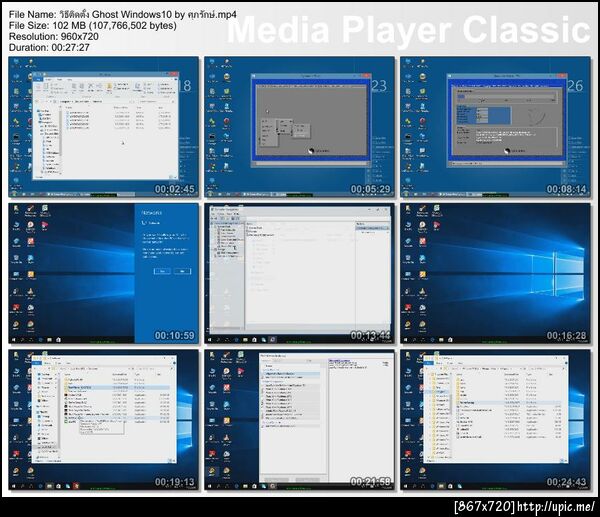This screenshot has width=600, height=517.
Task: Open the thumbnail stamped 00:16:28
Action: point(496,273)
